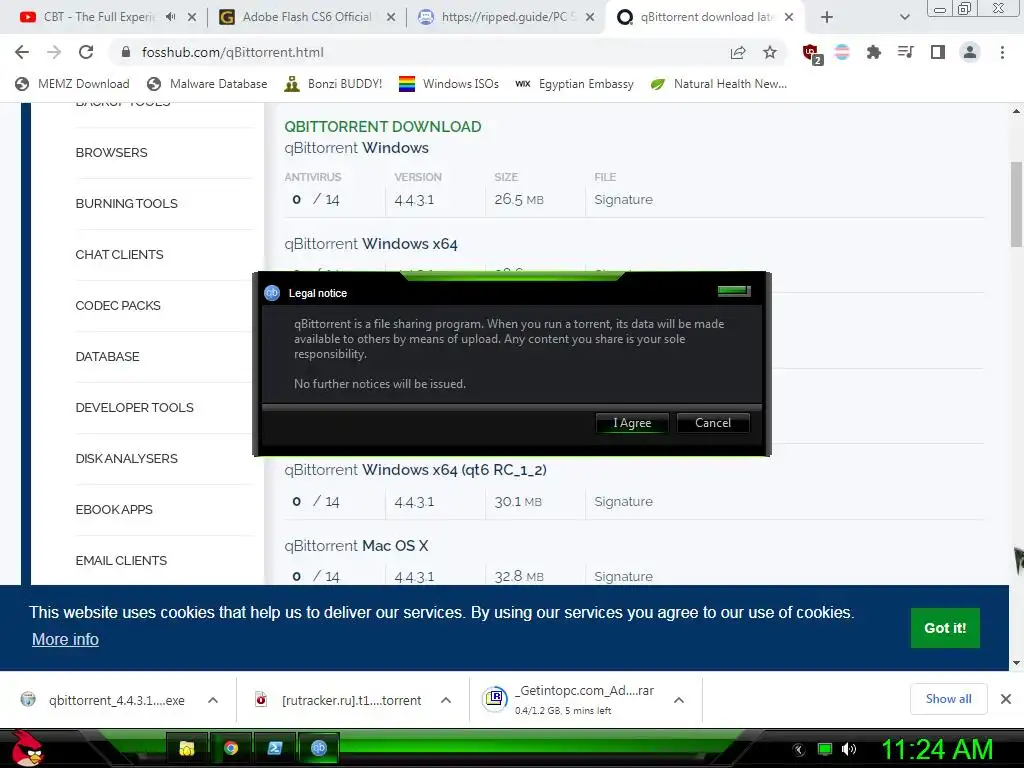This screenshot has width=1024, height=768.
Task: Open the Windows ISOs bookmark
Action: click(x=449, y=84)
